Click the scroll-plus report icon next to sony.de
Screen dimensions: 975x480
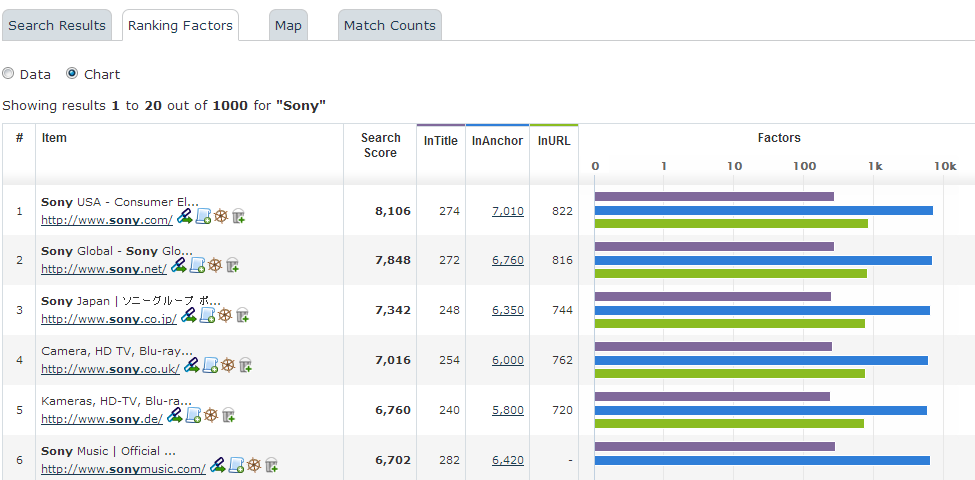[x=194, y=415]
